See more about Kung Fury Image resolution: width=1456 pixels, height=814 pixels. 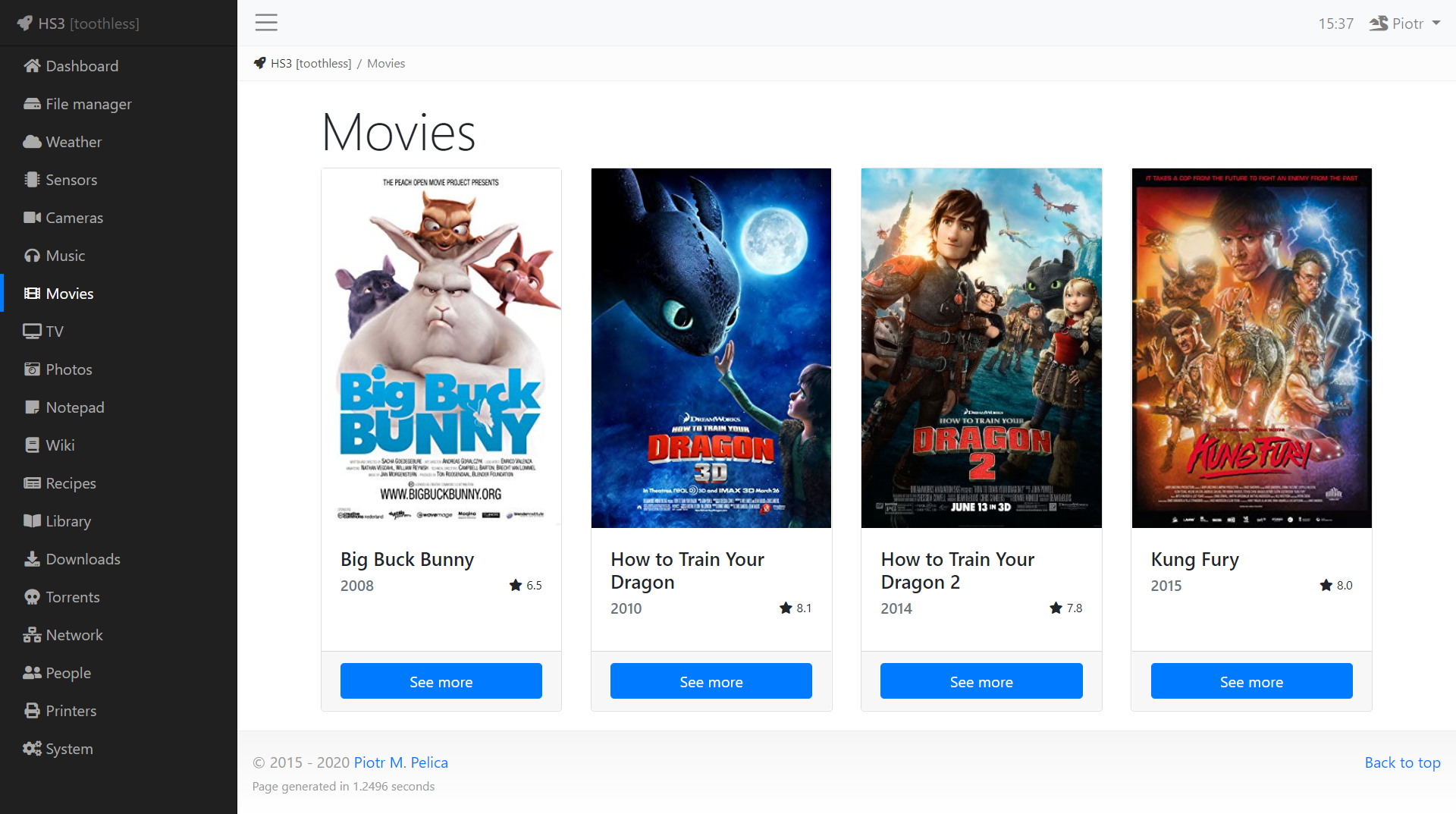(x=1251, y=681)
